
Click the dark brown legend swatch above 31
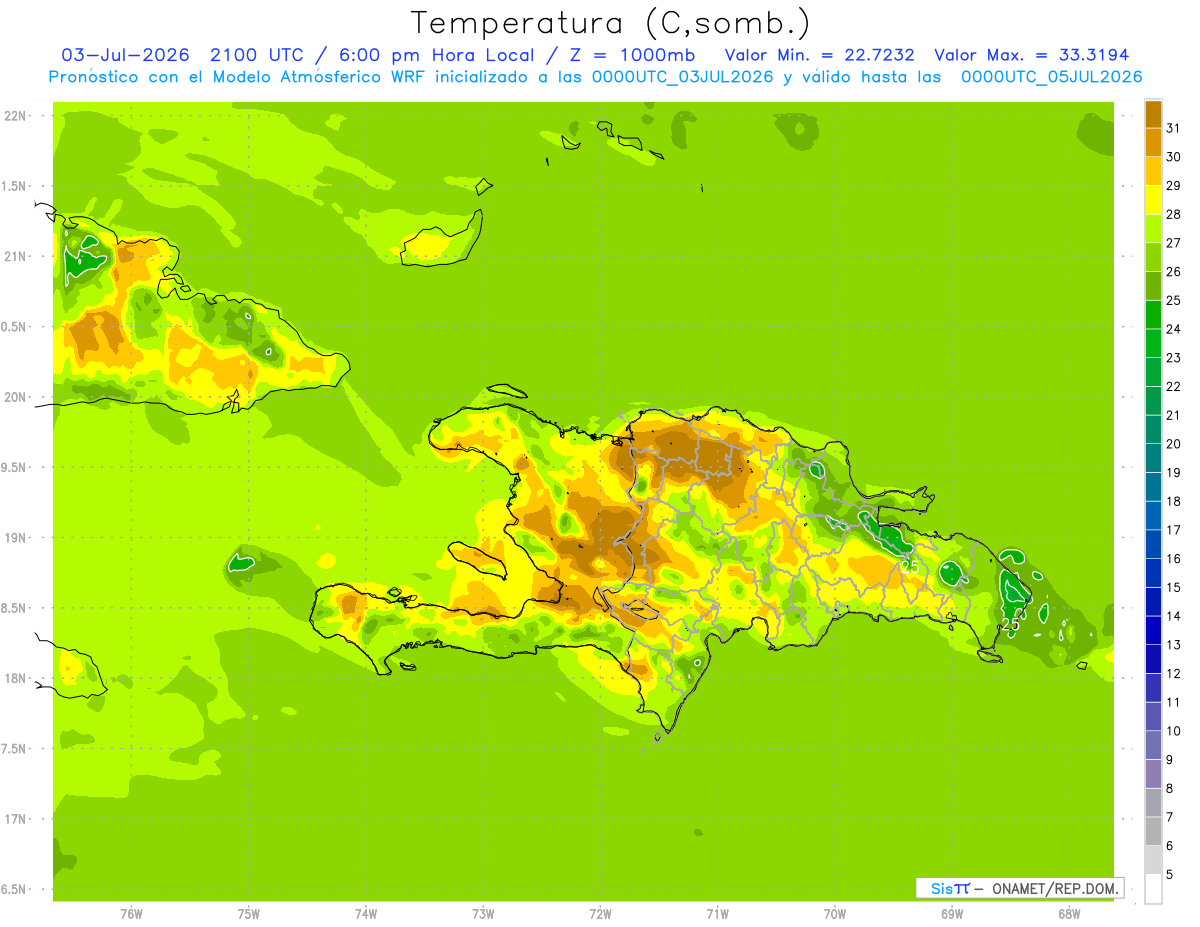coord(1153,114)
